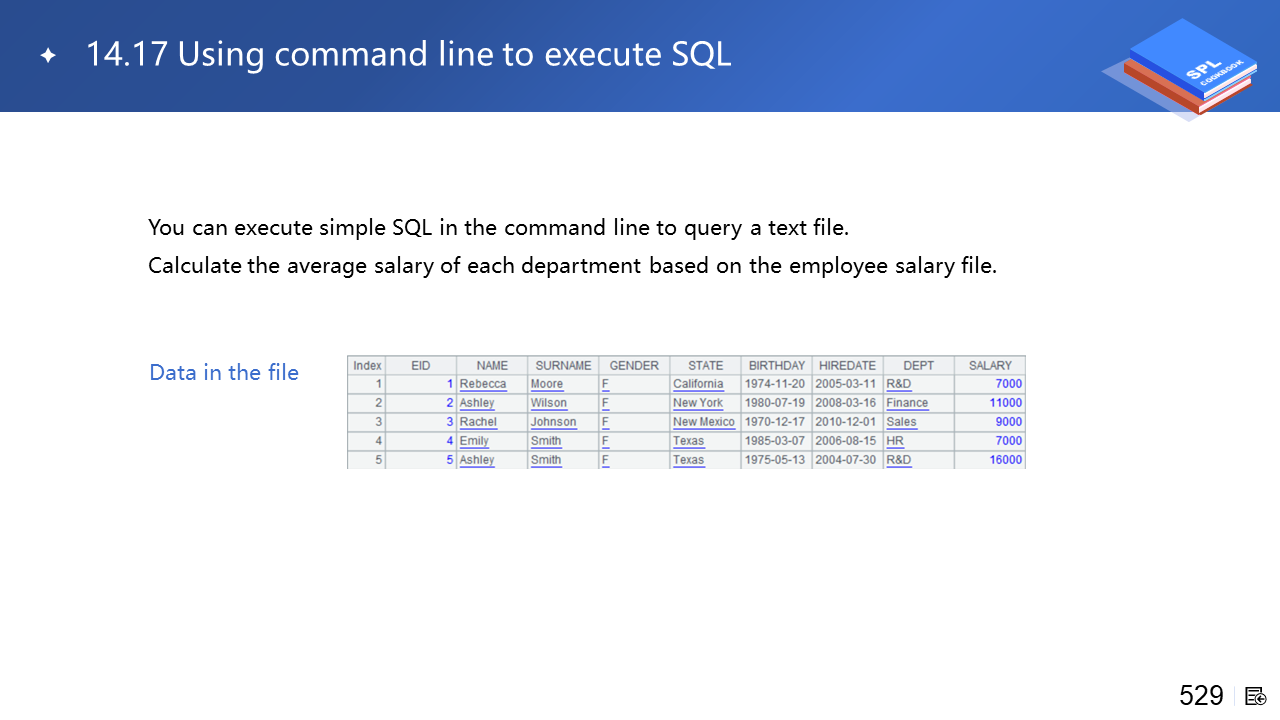
Task: Click the SURNAME column header
Action: click(x=563, y=366)
